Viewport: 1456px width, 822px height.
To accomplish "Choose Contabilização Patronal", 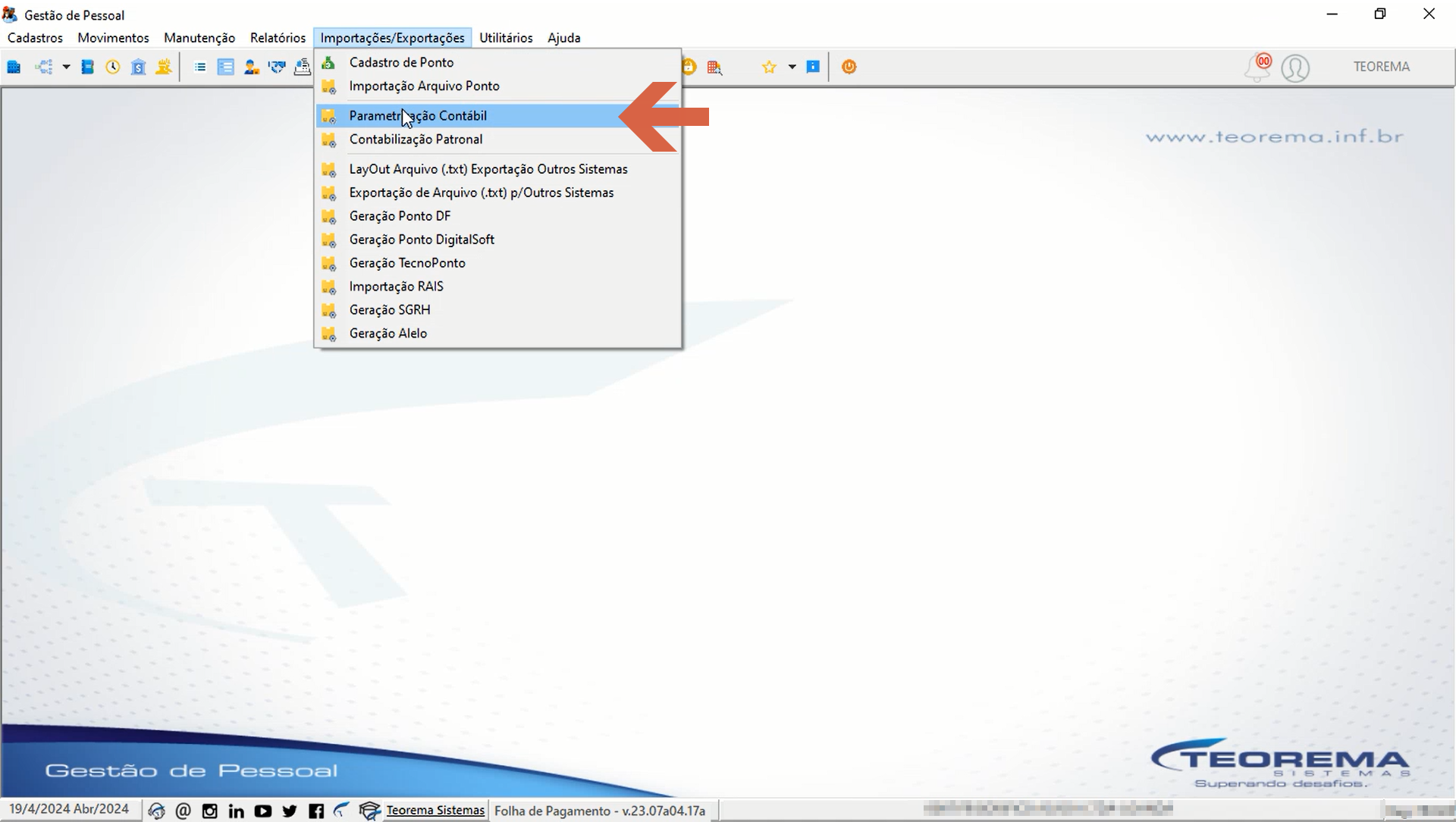I will pos(497,140).
